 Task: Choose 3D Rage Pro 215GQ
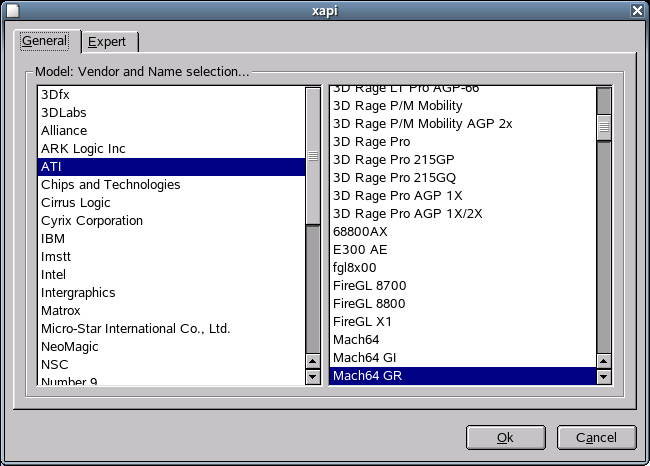(463, 178)
